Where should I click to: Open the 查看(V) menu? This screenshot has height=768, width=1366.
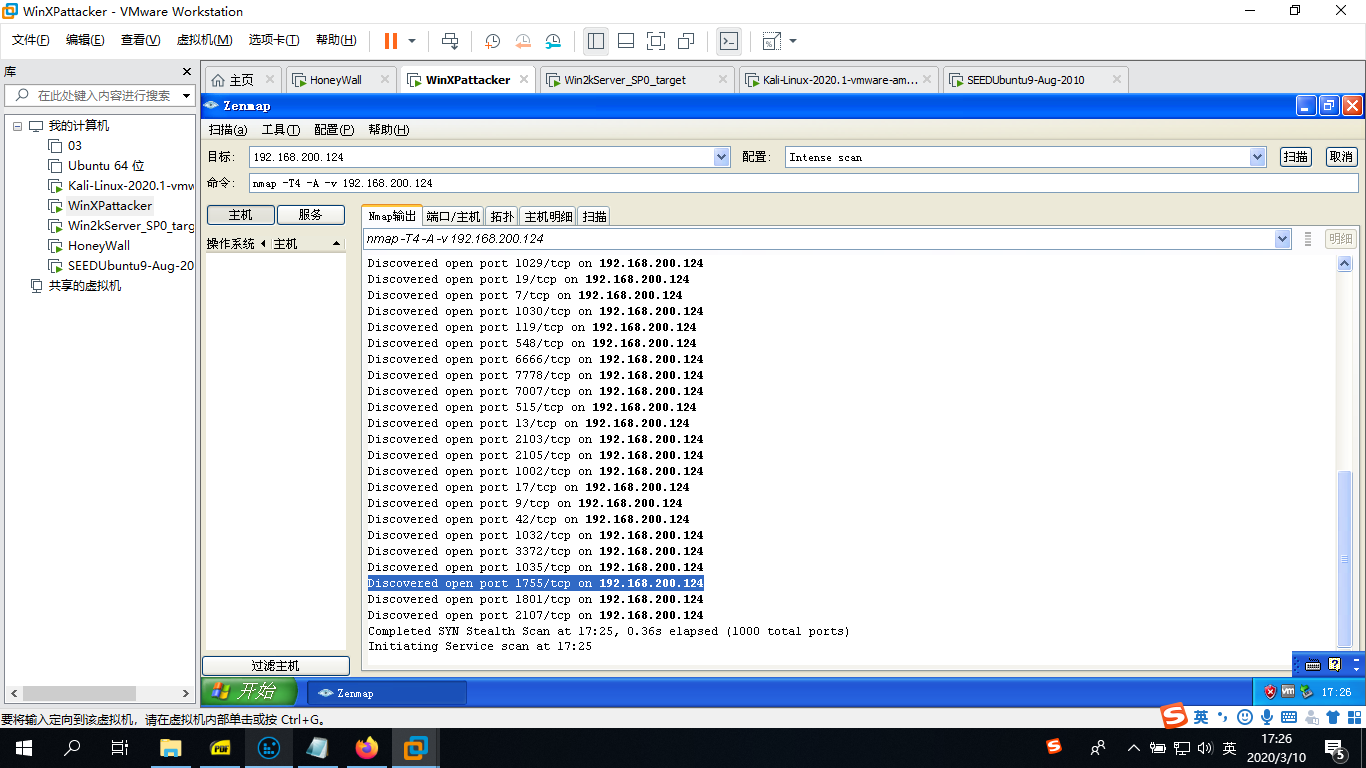coord(140,40)
